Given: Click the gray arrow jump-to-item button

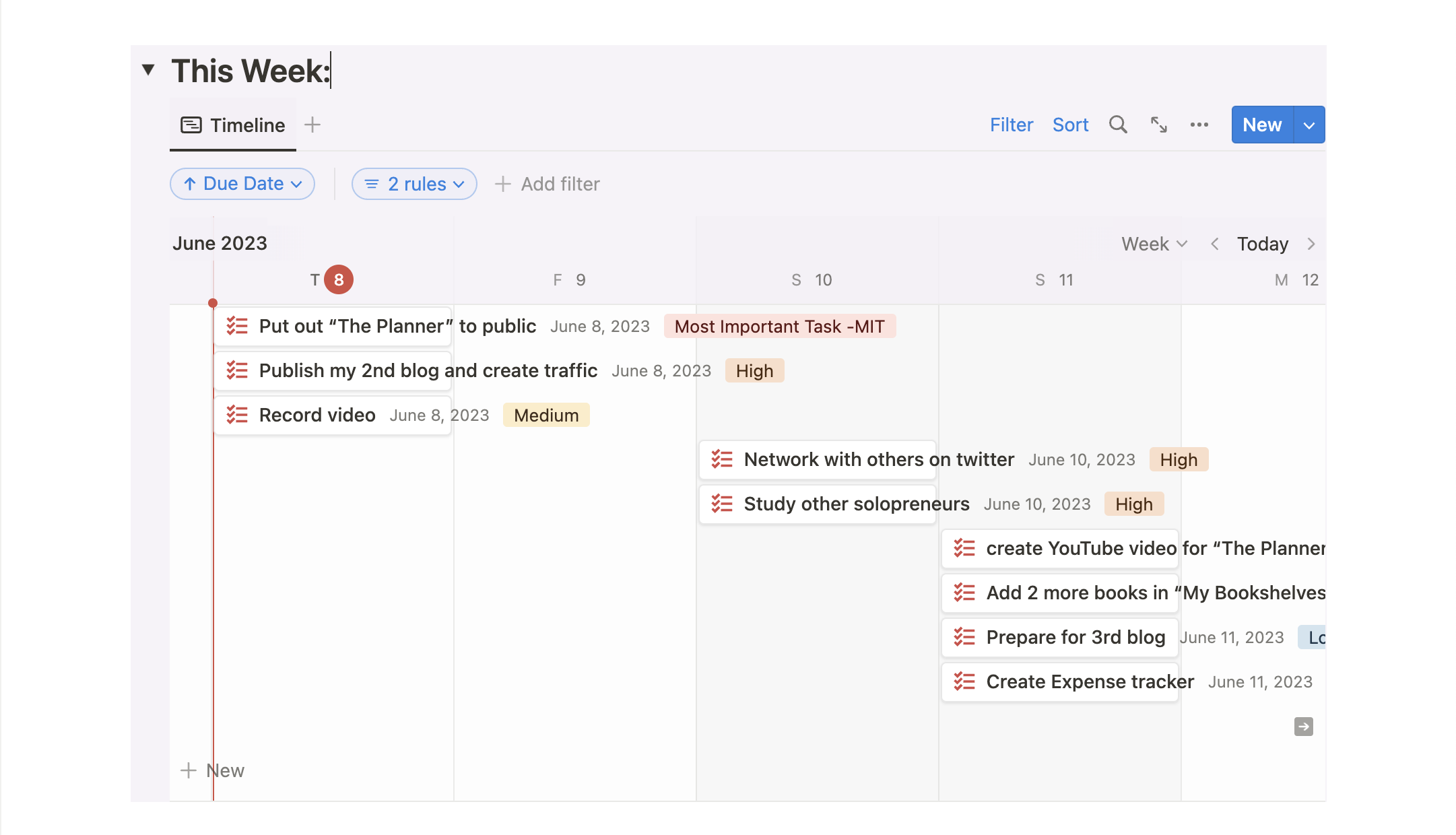Looking at the screenshot, I should [1304, 727].
